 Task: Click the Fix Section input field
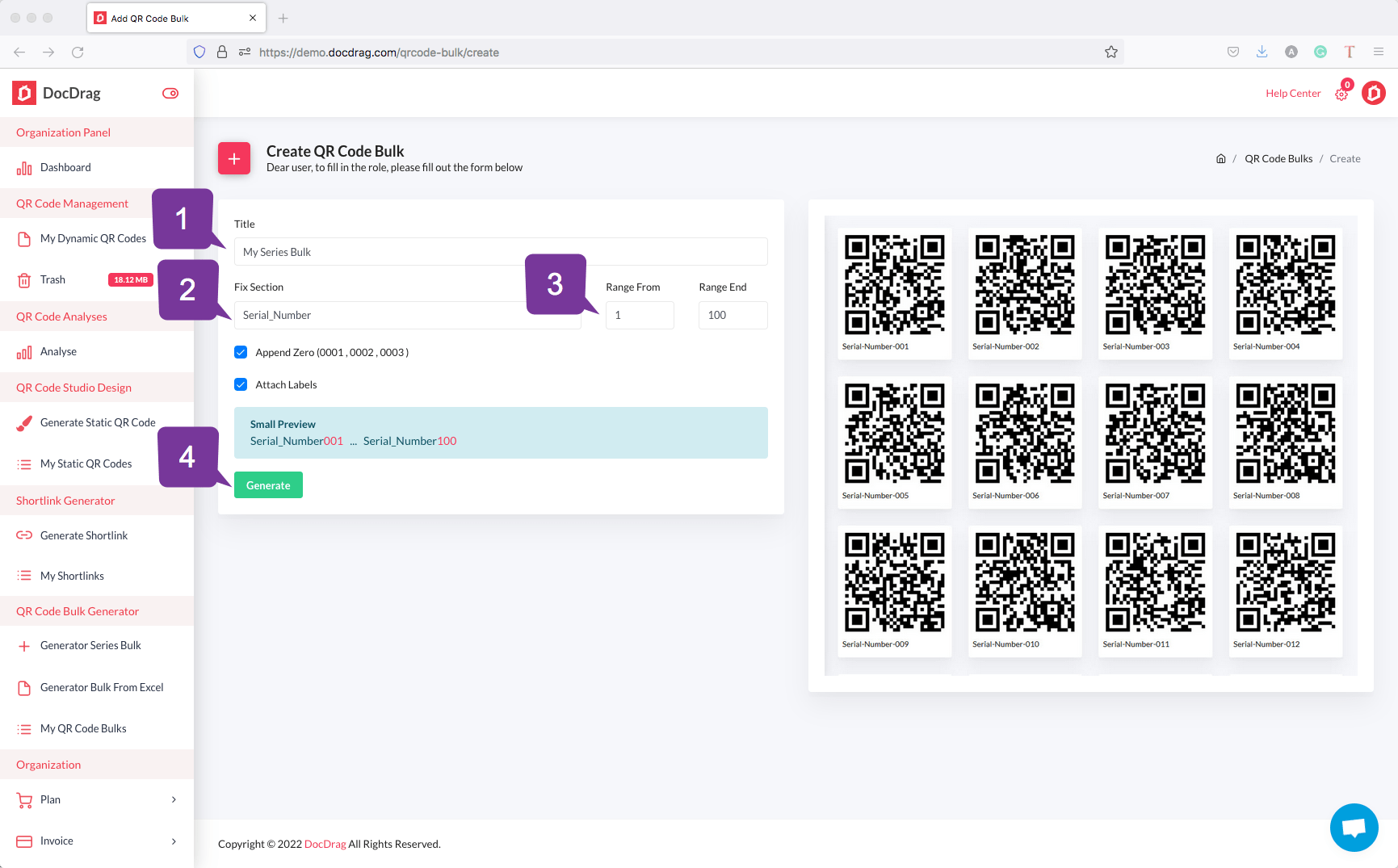click(408, 315)
